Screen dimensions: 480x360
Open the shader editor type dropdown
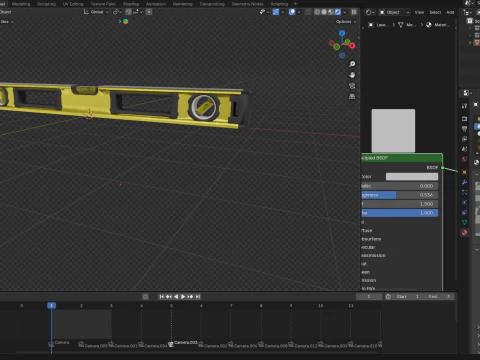pos(370,12)
